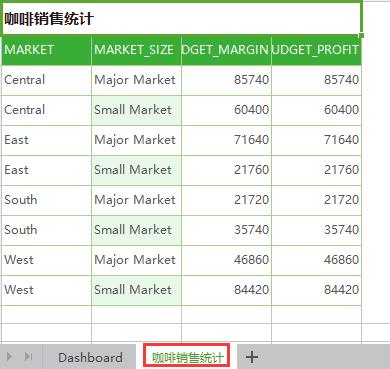The height and width of the screenshot is (369, 390).
Task: Click Major Market cell in first South row
Action: point(137,200)
